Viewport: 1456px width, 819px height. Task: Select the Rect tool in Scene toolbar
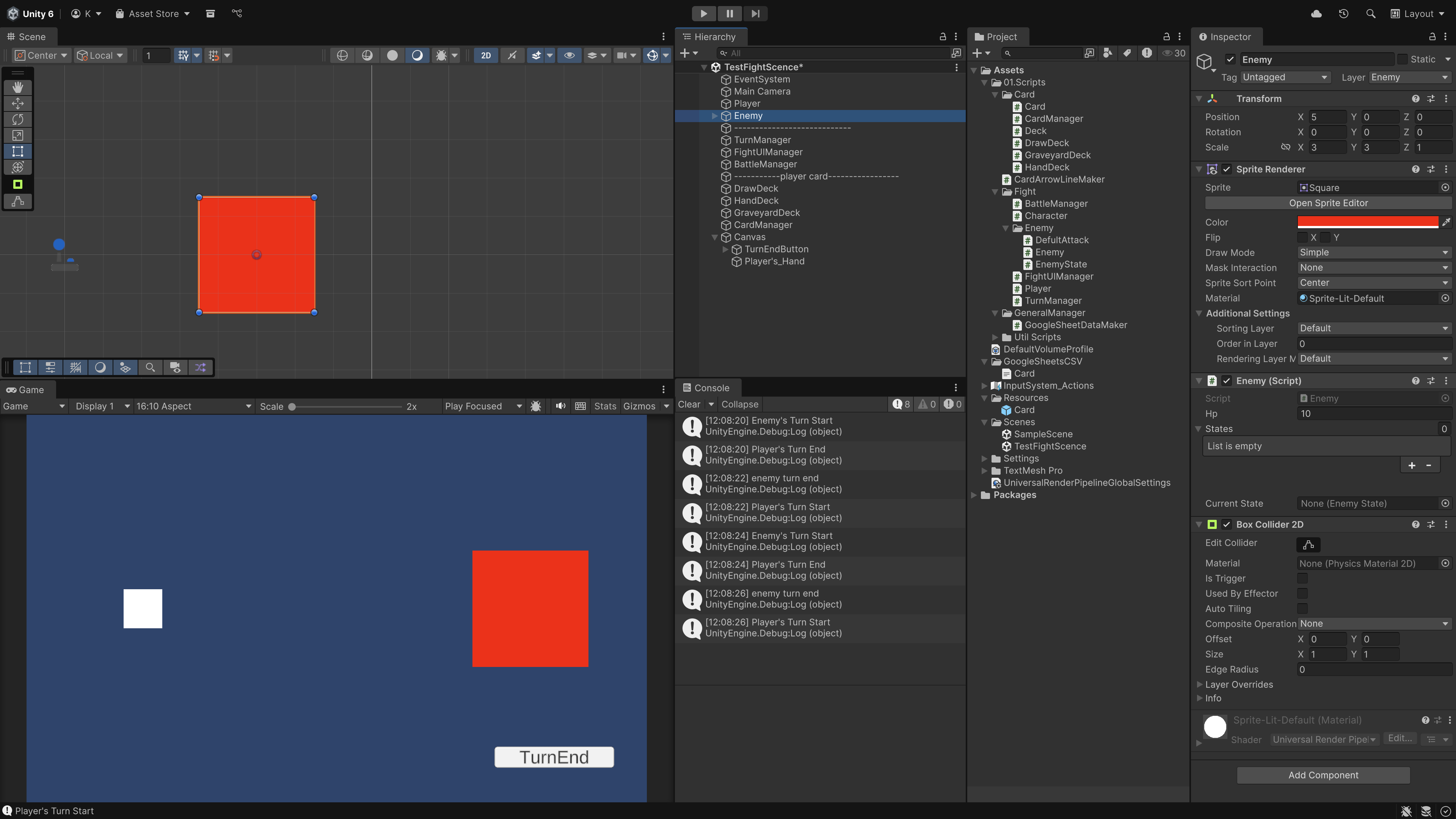17,151
